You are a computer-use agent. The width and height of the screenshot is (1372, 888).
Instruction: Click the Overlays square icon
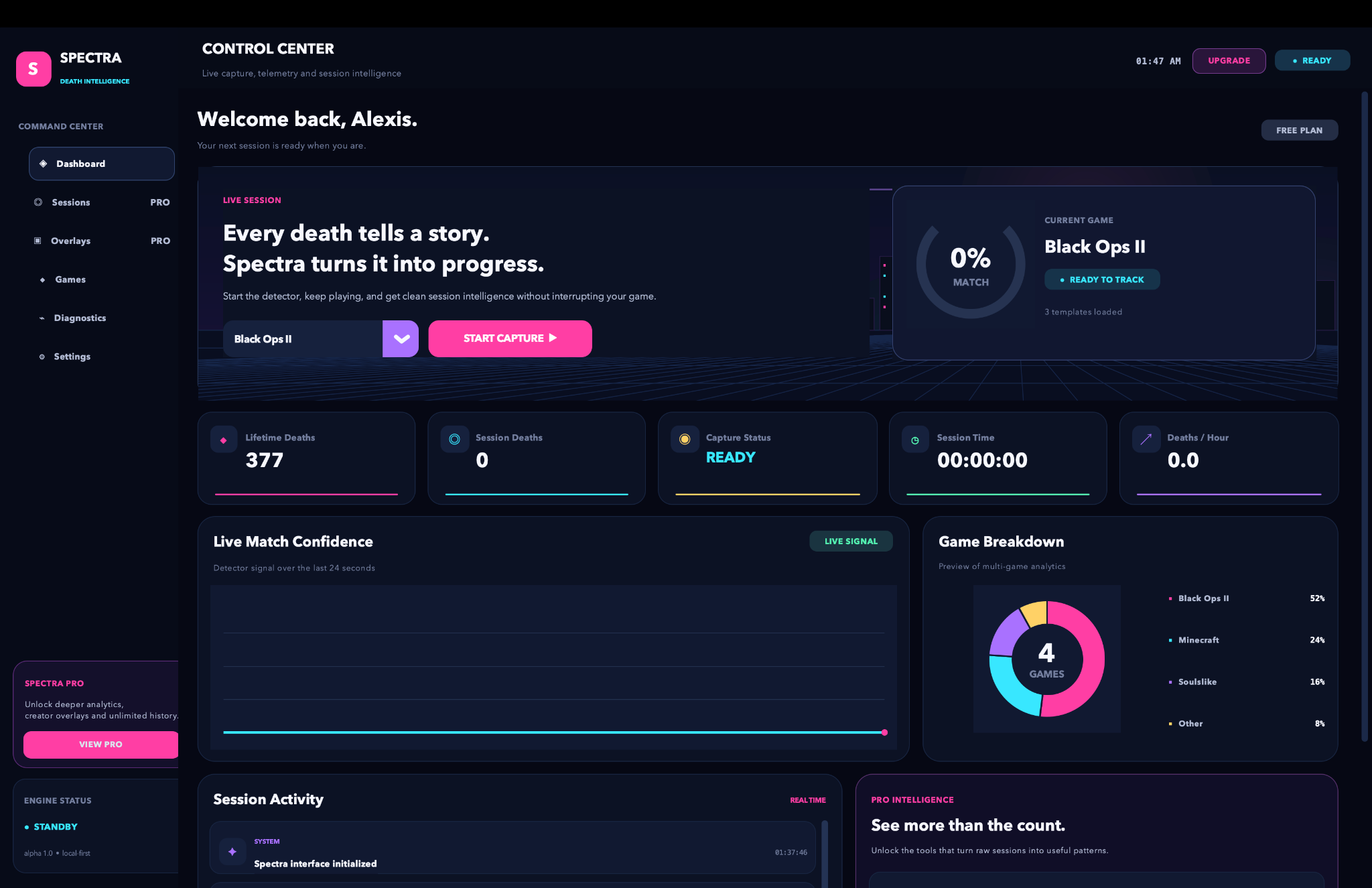pyautogui.click(x=38, y=241)
